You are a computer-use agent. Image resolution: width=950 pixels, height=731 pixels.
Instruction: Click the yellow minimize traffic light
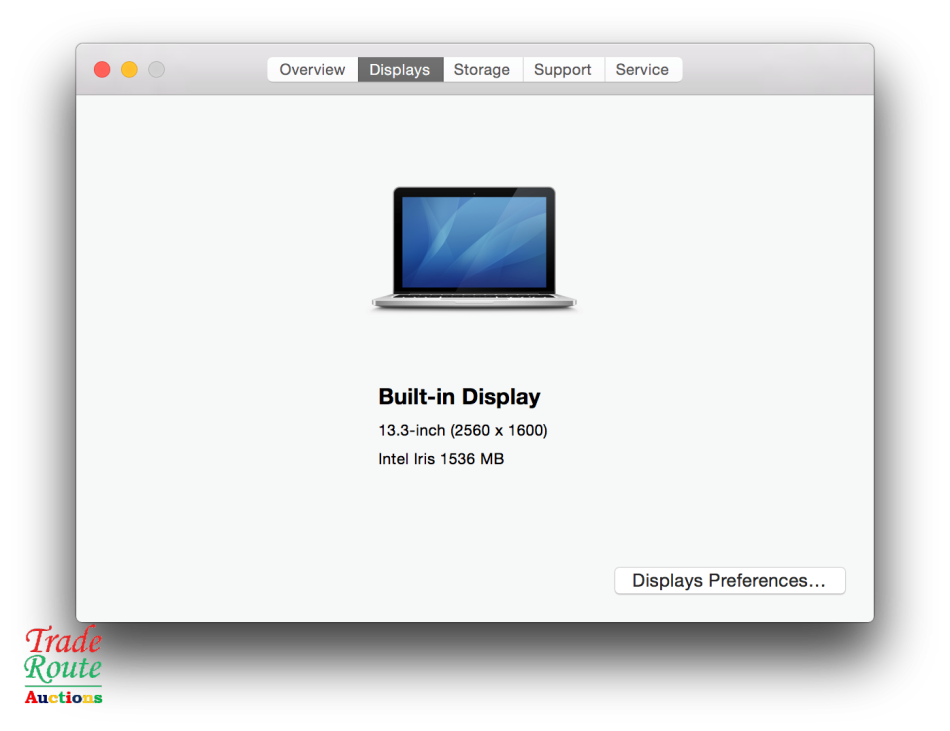click(129, 69)
